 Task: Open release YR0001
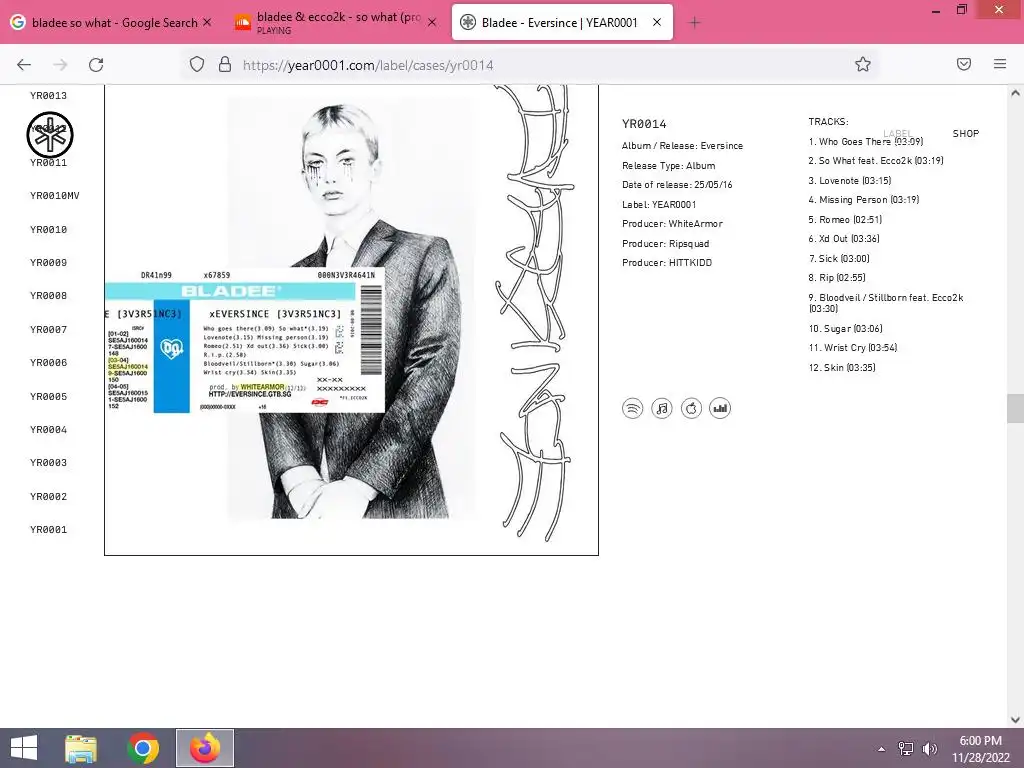[x=48, y=530]
